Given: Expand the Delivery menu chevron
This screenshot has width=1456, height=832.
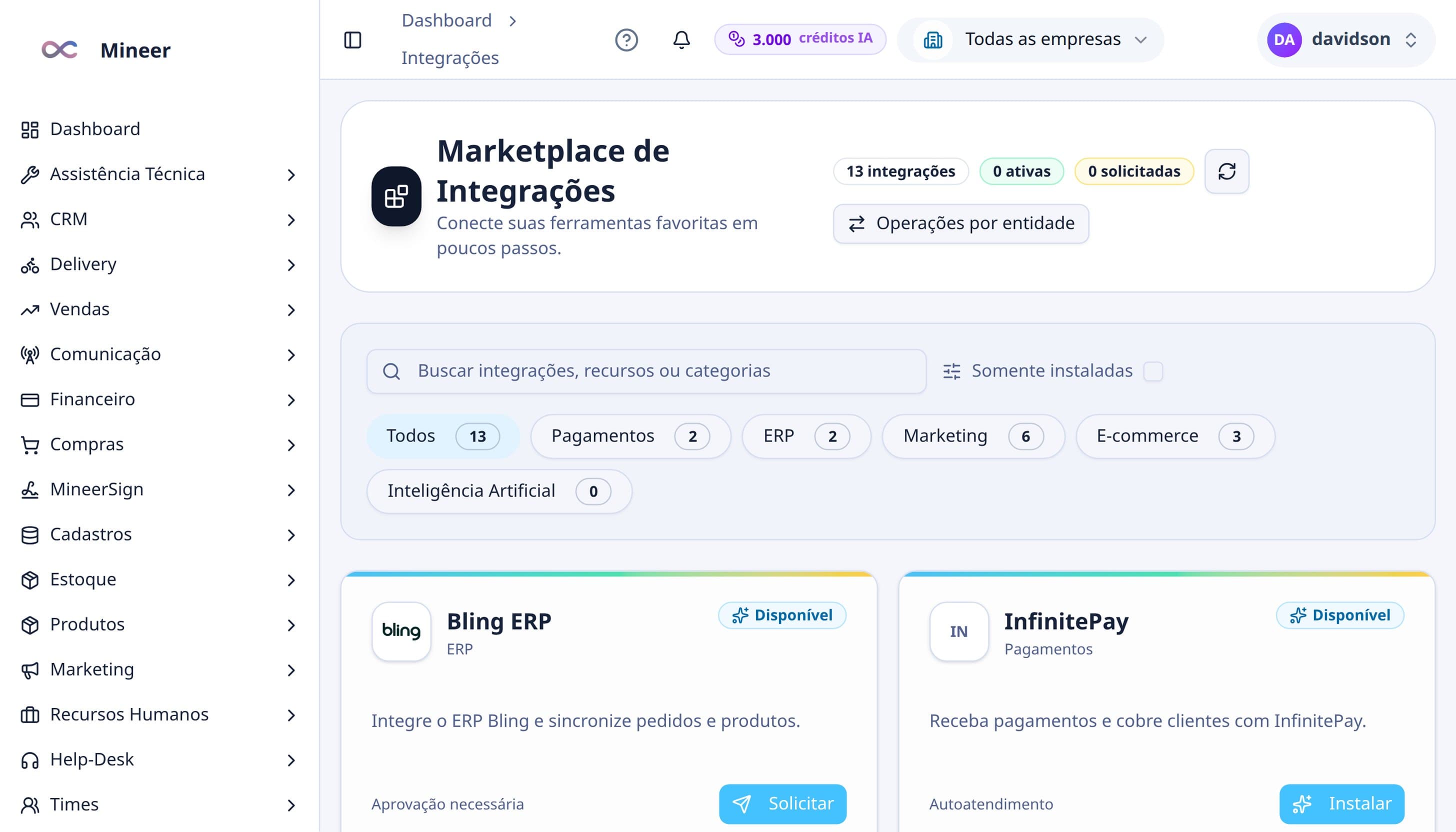Looking at the screenshot, I should [291, 265].
